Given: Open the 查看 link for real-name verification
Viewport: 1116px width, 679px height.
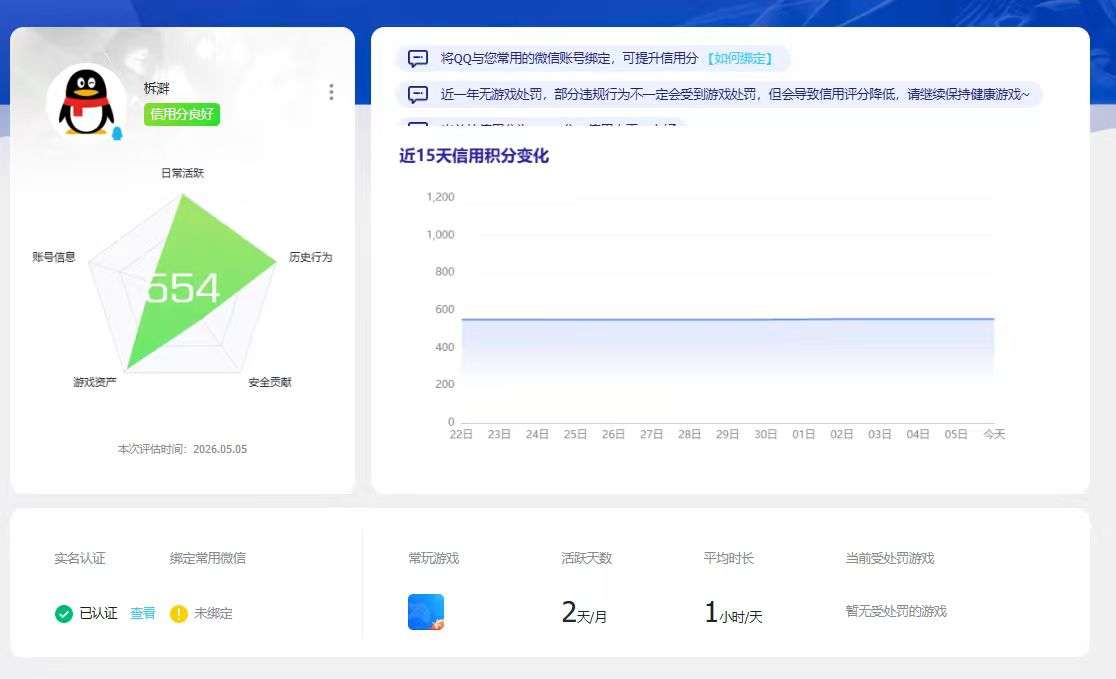Looking at the screenshot, I should [x=142, y=614].
